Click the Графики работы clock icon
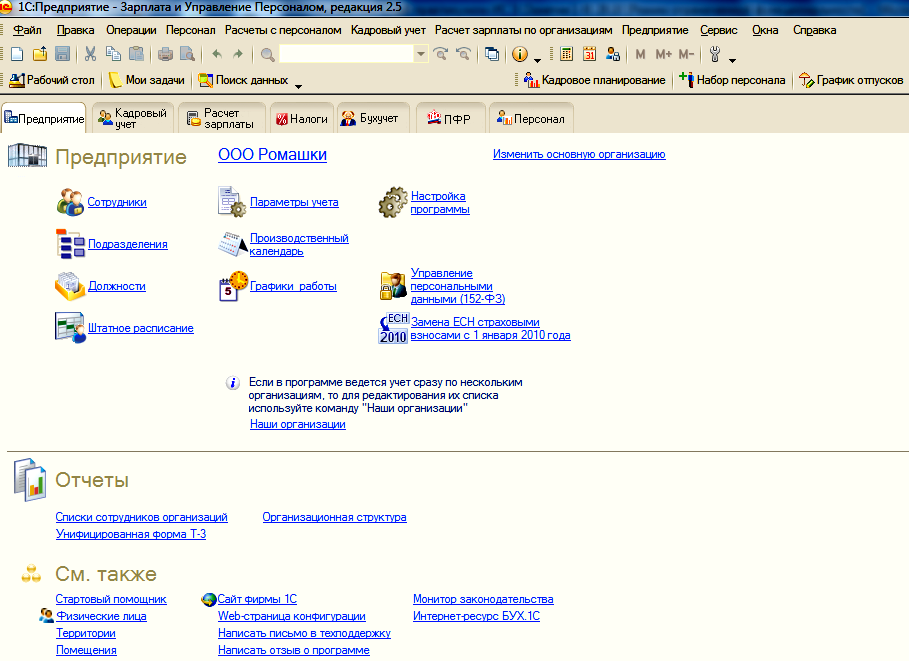 [233, 286]
